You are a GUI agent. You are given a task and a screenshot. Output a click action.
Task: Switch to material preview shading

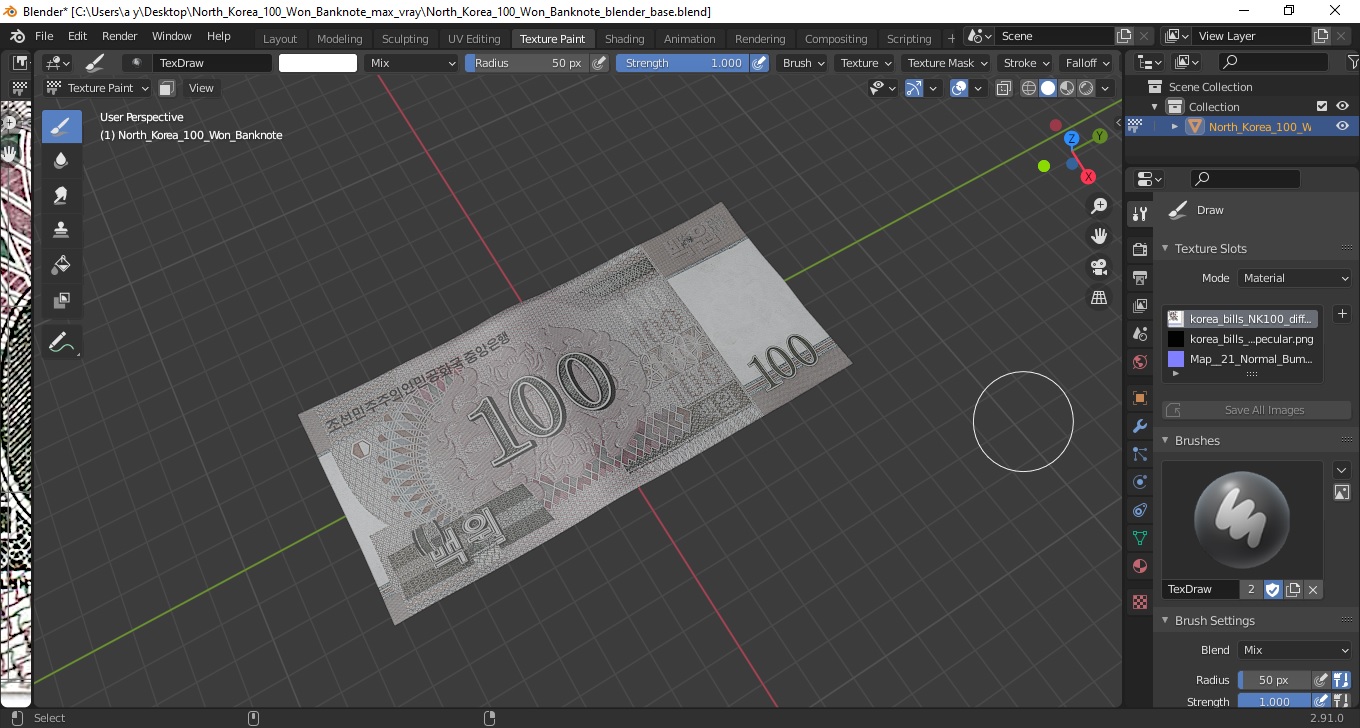pyautogui.click(x=1067, y=88)
